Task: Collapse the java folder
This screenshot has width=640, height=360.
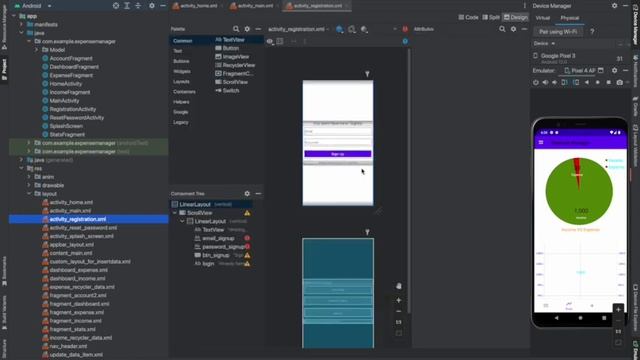Action: [x=22, y=33]
